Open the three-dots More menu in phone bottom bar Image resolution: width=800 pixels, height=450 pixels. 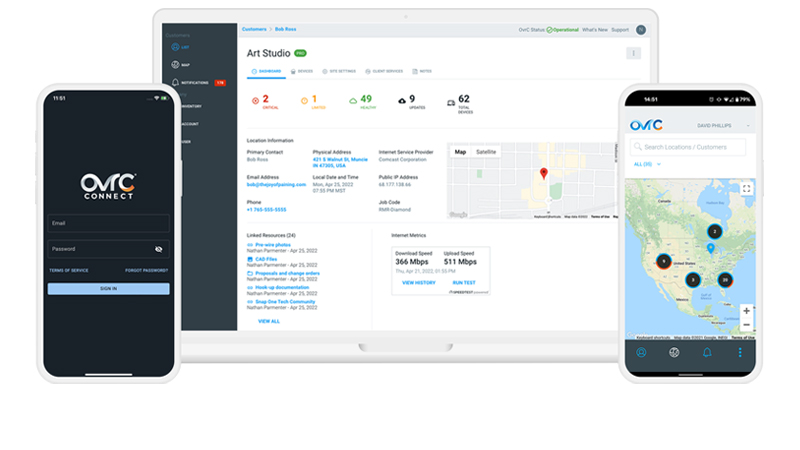pos(740,353)
